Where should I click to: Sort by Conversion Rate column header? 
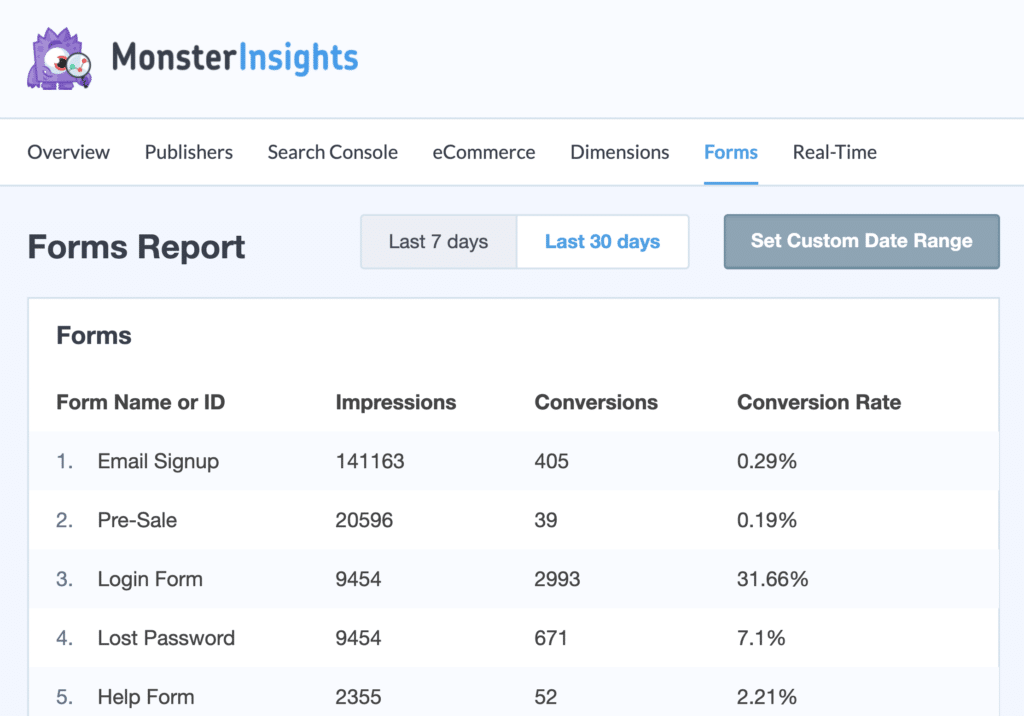click(x=819, y=402)
